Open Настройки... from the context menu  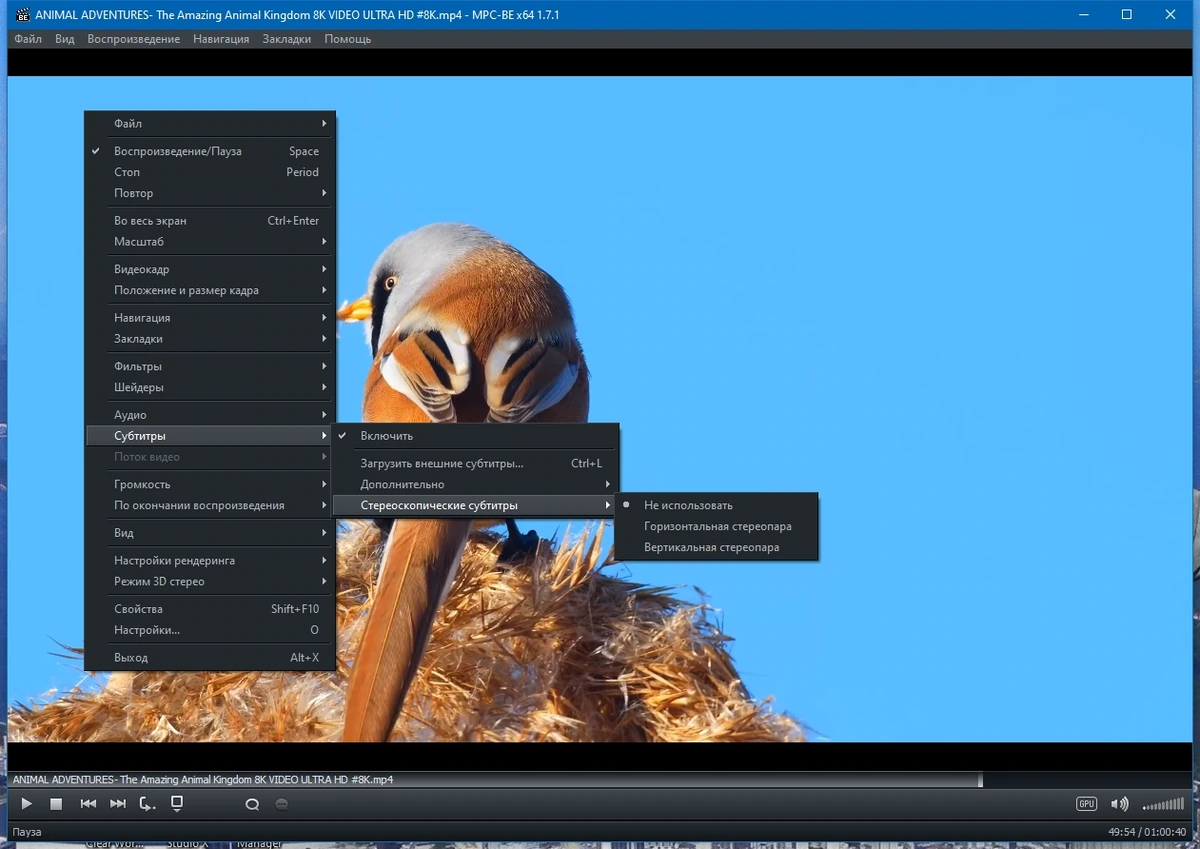point(210,630)
